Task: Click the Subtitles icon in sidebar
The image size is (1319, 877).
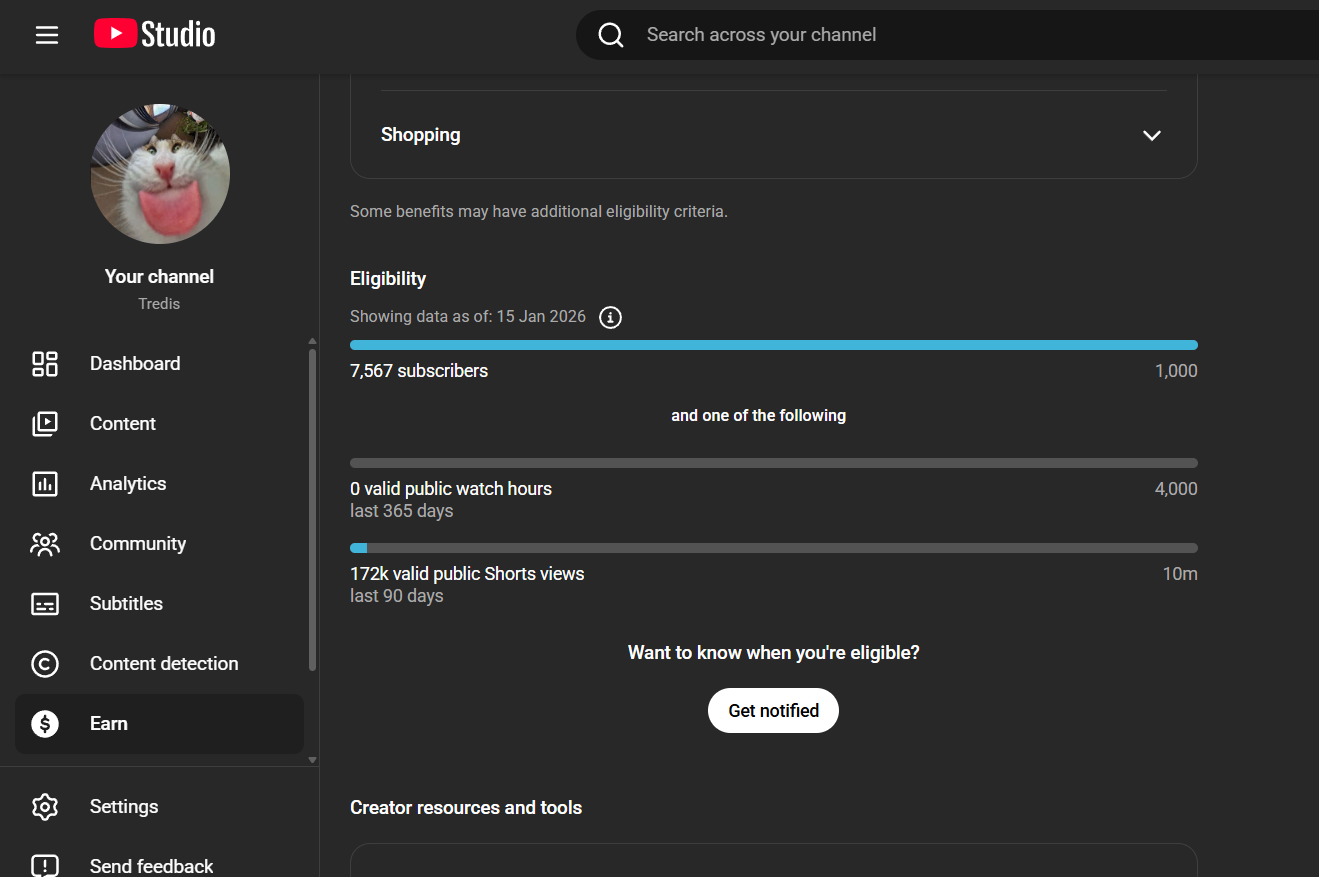Action: [45, 604]
